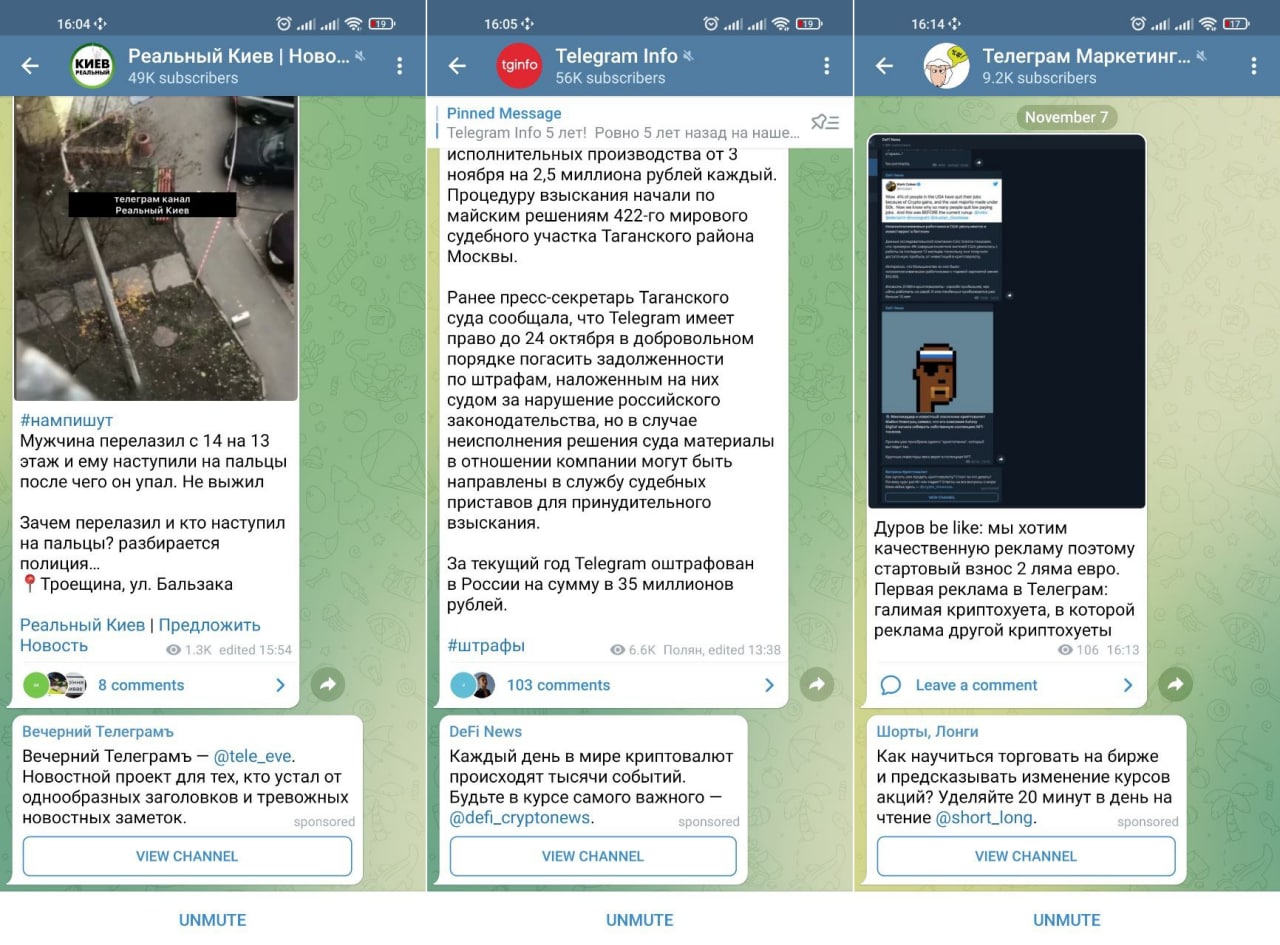
Task: Tap commenter avatars beside 103 comments
Action: (x=473, y=685)
